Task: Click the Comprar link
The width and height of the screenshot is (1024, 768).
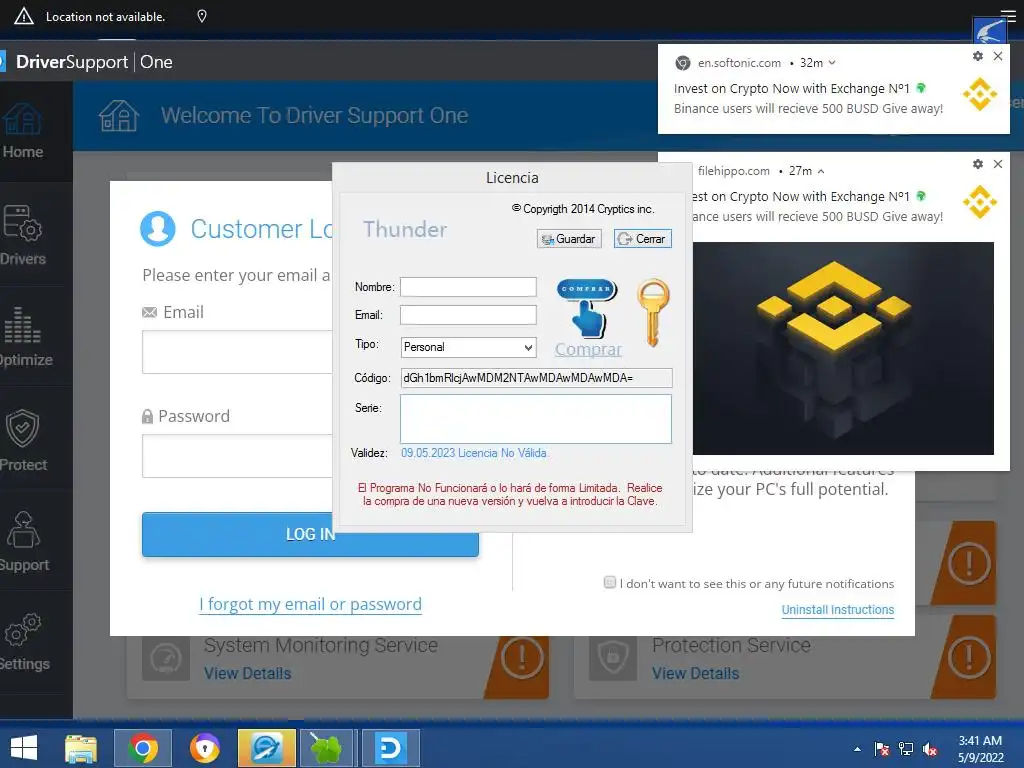Action: click(588, 349)
